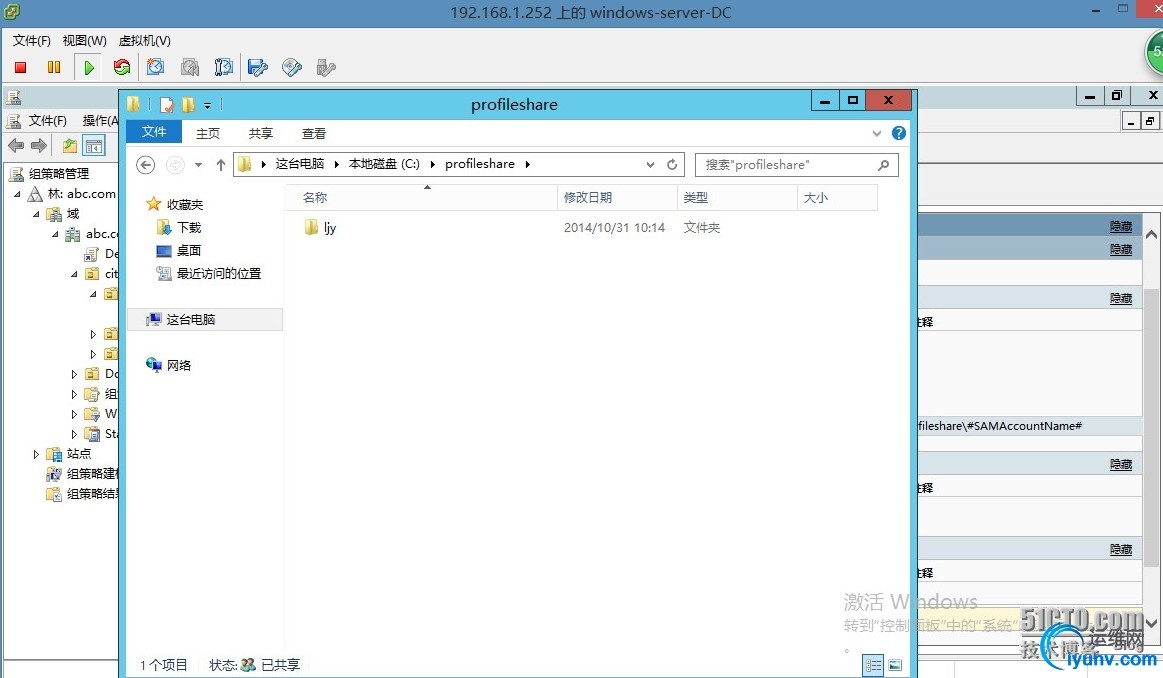
Task: Click the forward arrow in Group Policy toolbar
Action: [39, 146]
